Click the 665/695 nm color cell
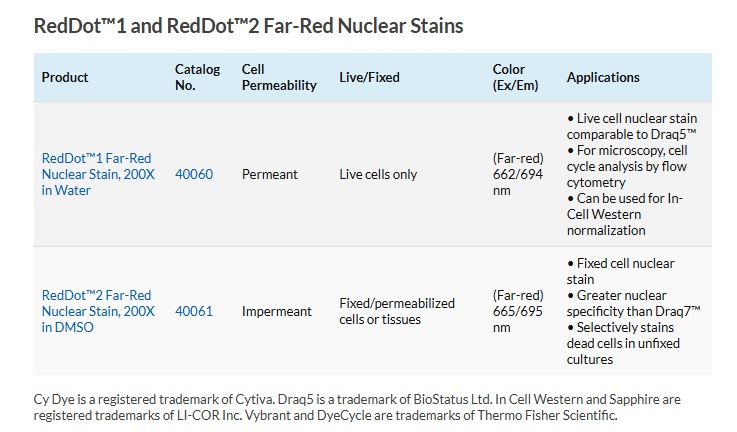 click(x=518, y=311)
